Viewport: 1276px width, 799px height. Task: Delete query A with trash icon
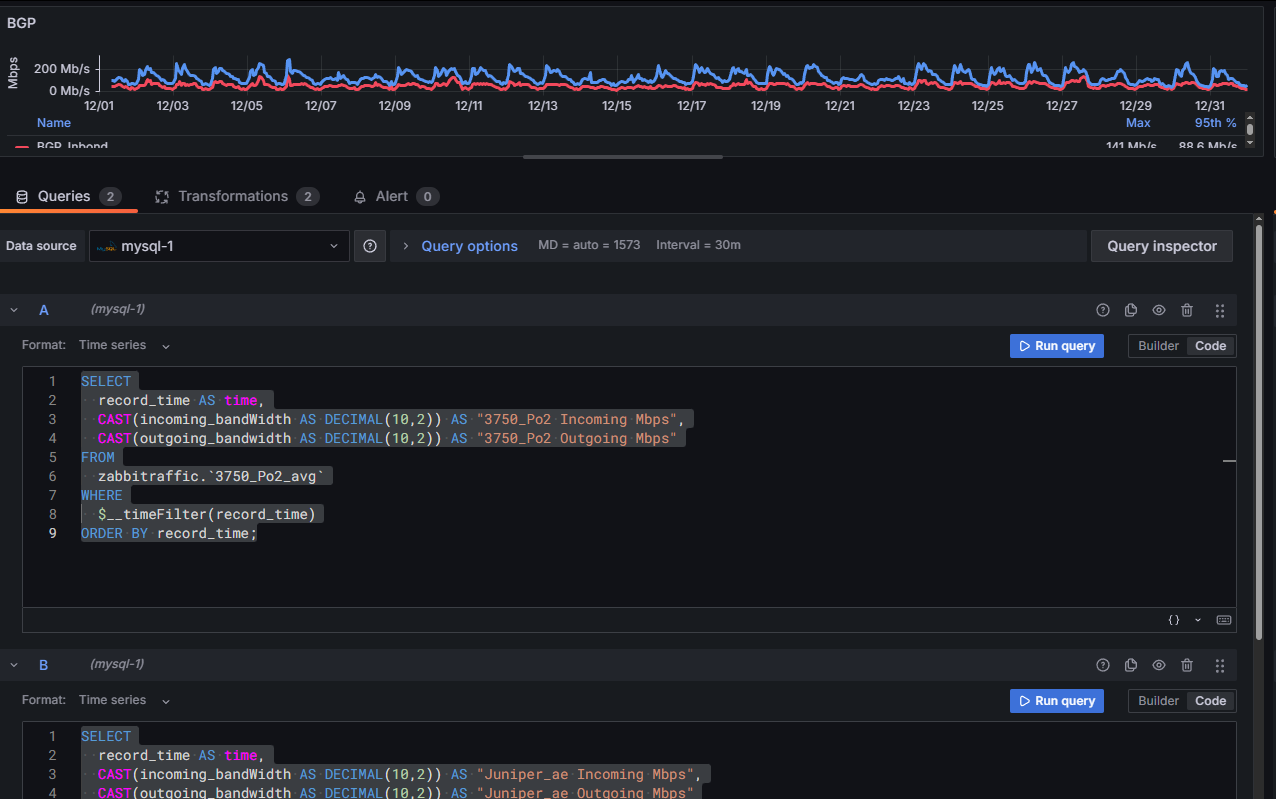pos(1187,310)
